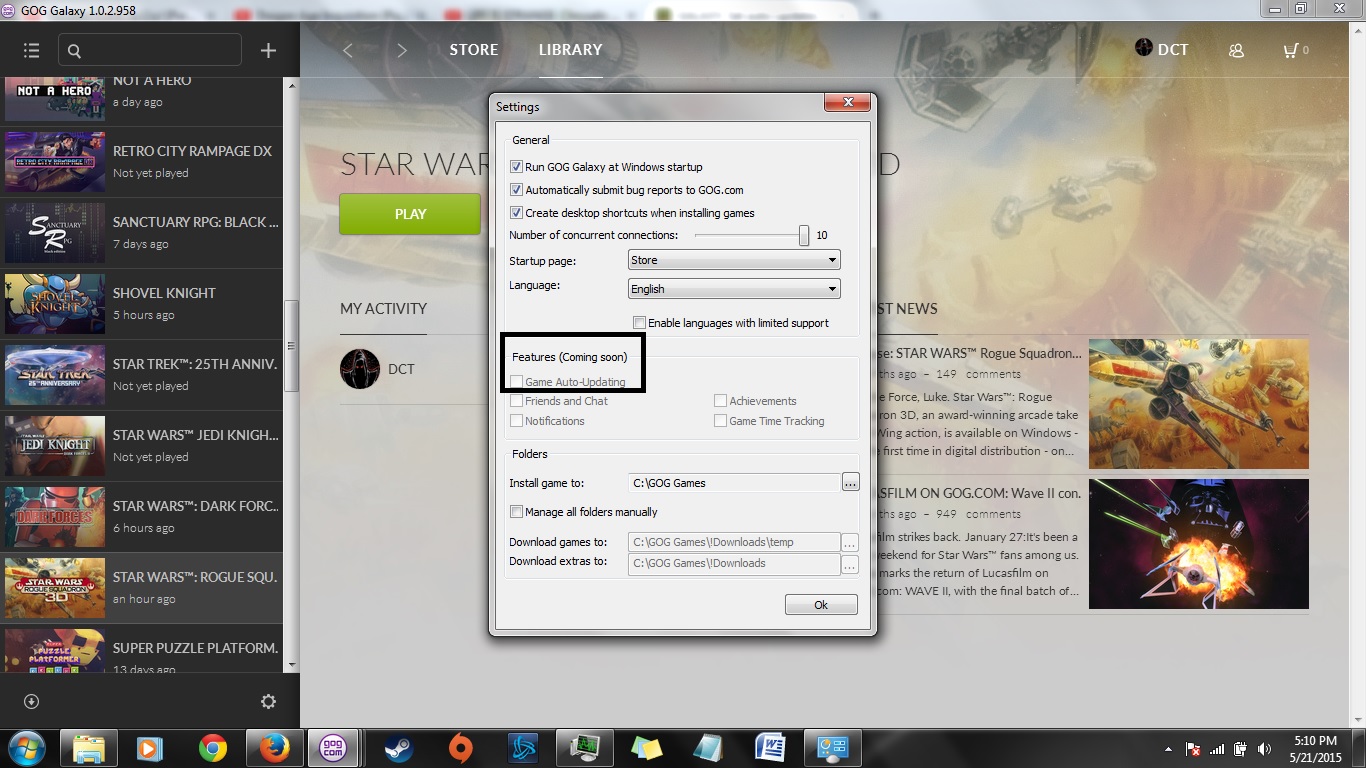This screenshot has height=768, width=1366.
Task: Select the Retro City Rampage DX cover
Action: tap(55, 162)
